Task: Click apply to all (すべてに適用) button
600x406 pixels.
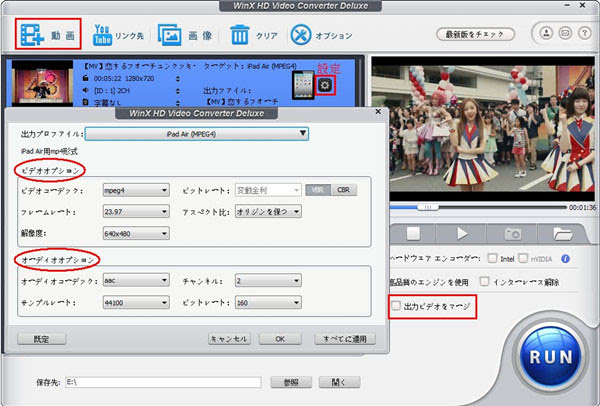Action: tap(345, 339)
